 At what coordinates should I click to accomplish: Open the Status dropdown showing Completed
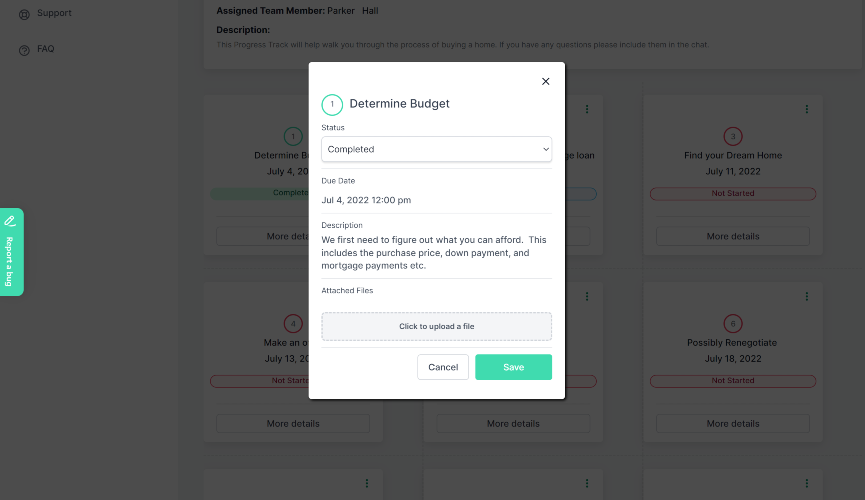436,149
